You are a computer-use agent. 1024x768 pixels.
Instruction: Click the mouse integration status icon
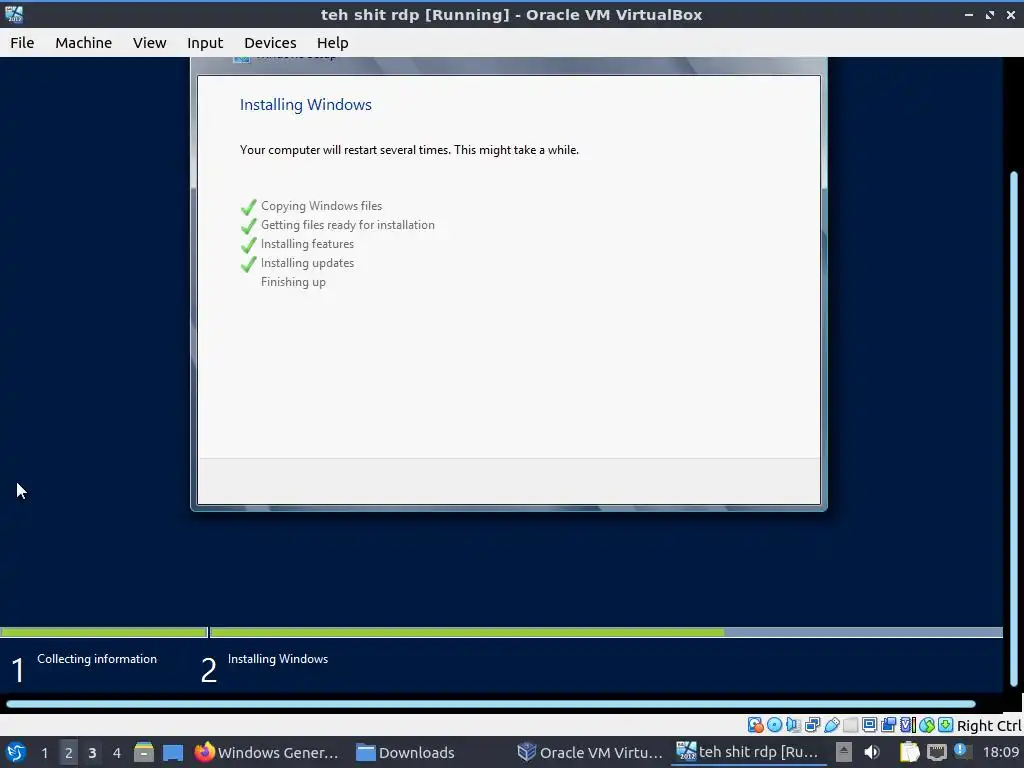tap(927, 725)
